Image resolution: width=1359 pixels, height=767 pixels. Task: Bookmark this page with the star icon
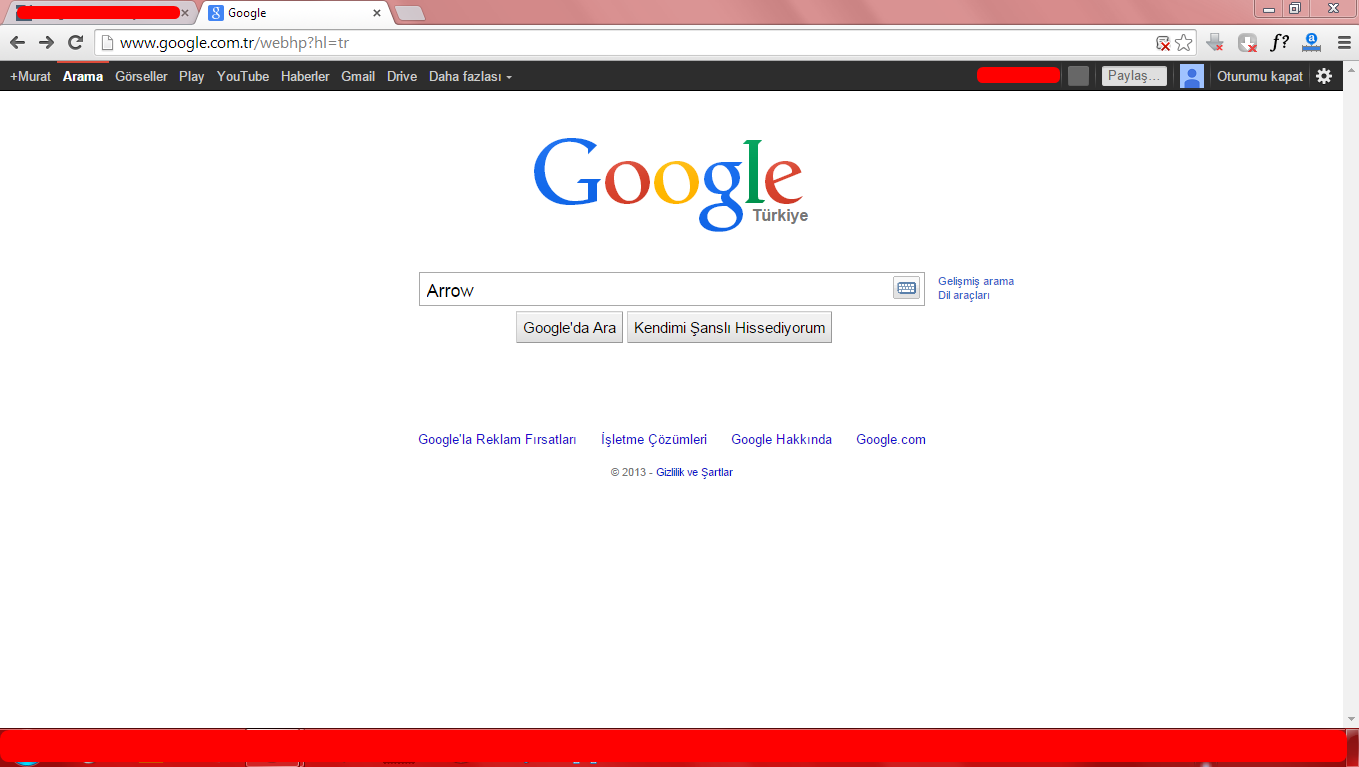coord(1184,43)
